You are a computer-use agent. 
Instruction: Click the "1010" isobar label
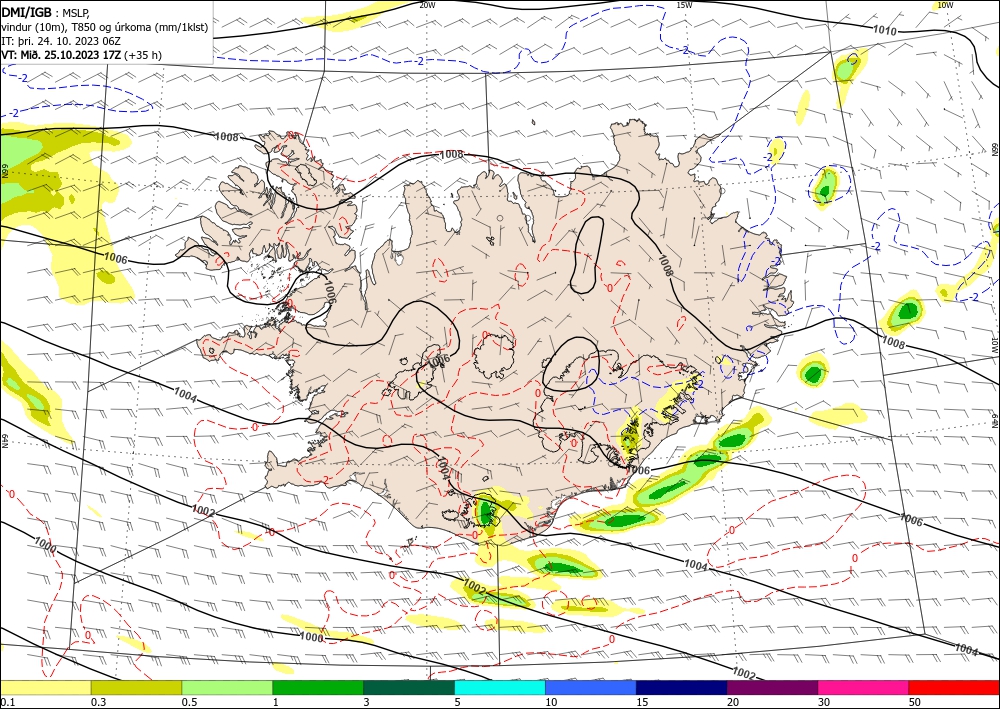[x=885, y=31]
